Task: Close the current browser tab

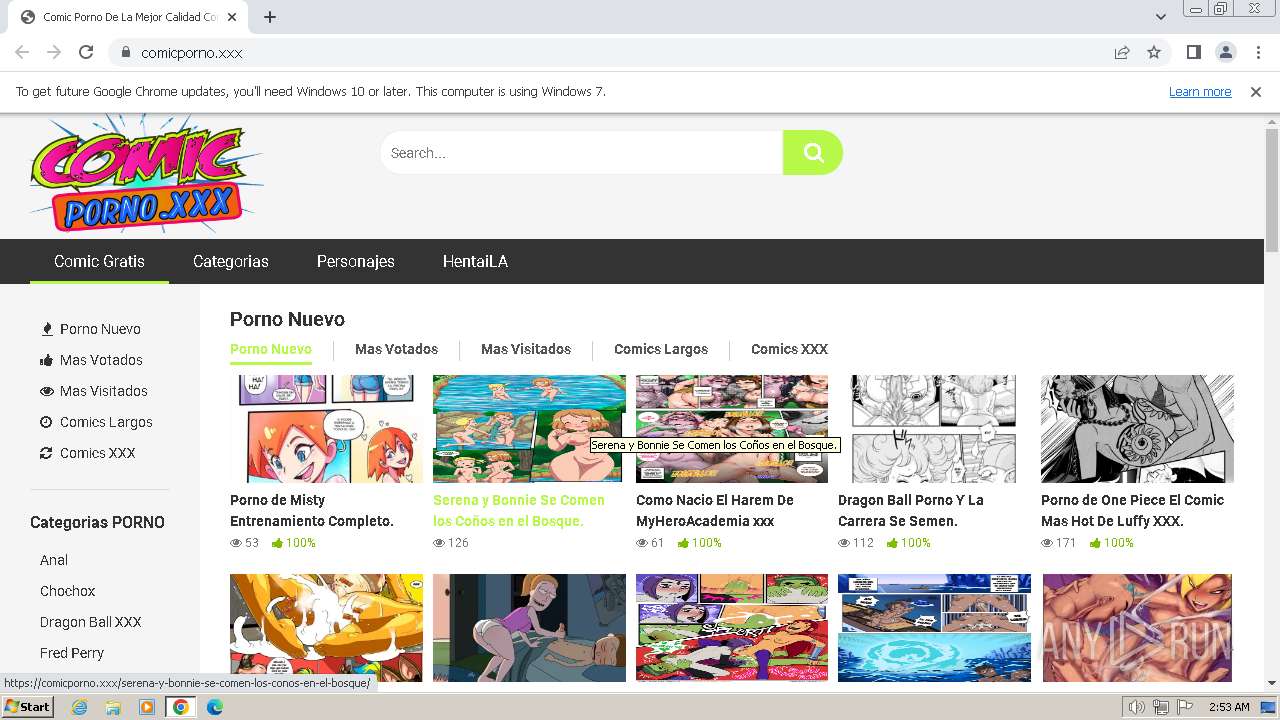Action: pos(232,17)
